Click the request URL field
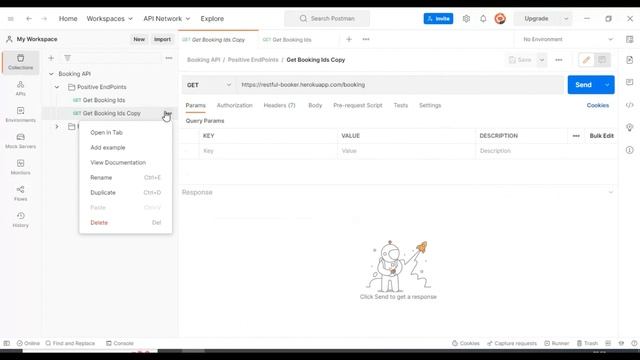Screen dimensions: 640x360 click(x=400, y=85)
